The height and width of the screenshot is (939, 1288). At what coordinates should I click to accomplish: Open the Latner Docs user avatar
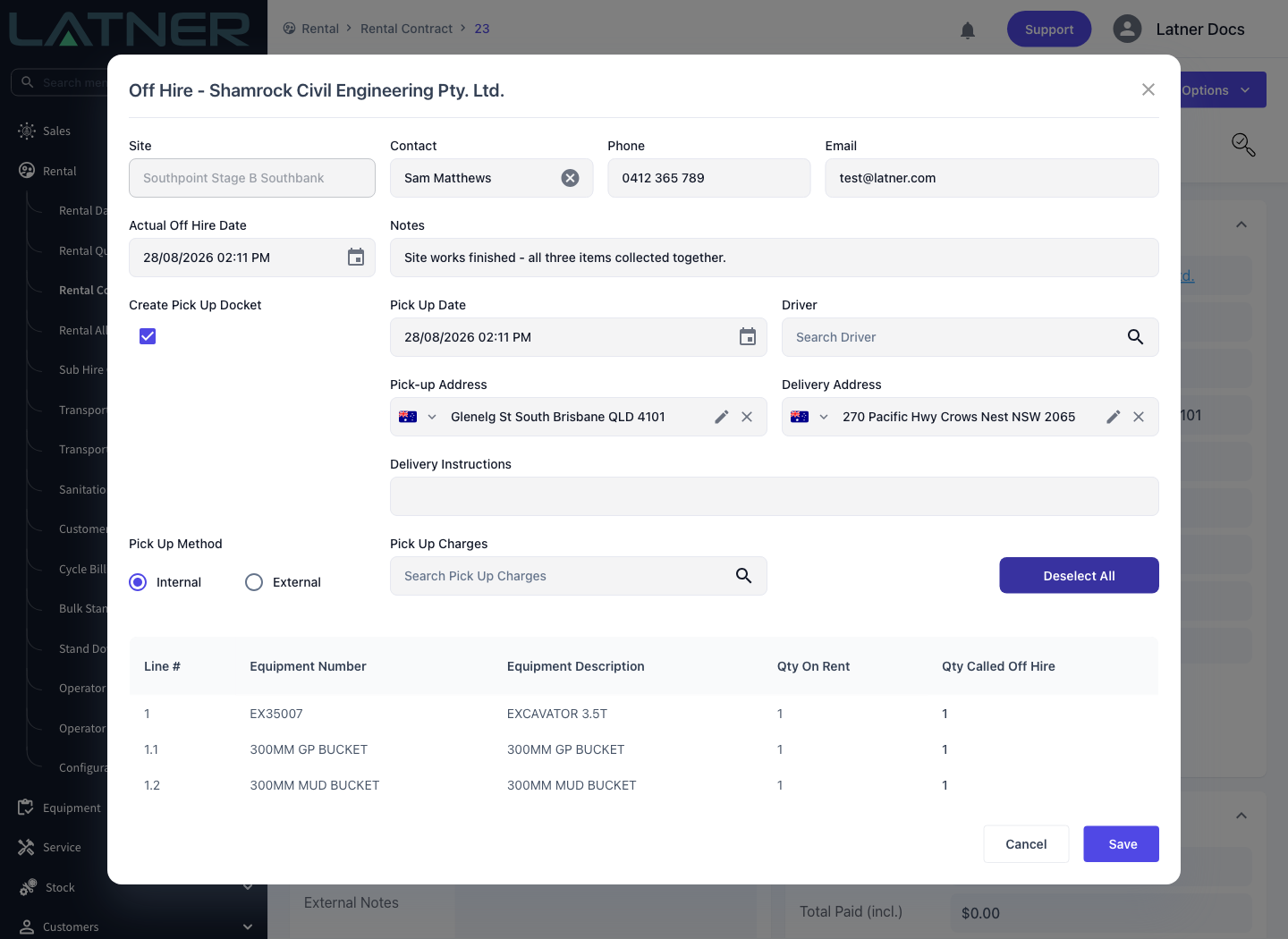(1127, 29)
